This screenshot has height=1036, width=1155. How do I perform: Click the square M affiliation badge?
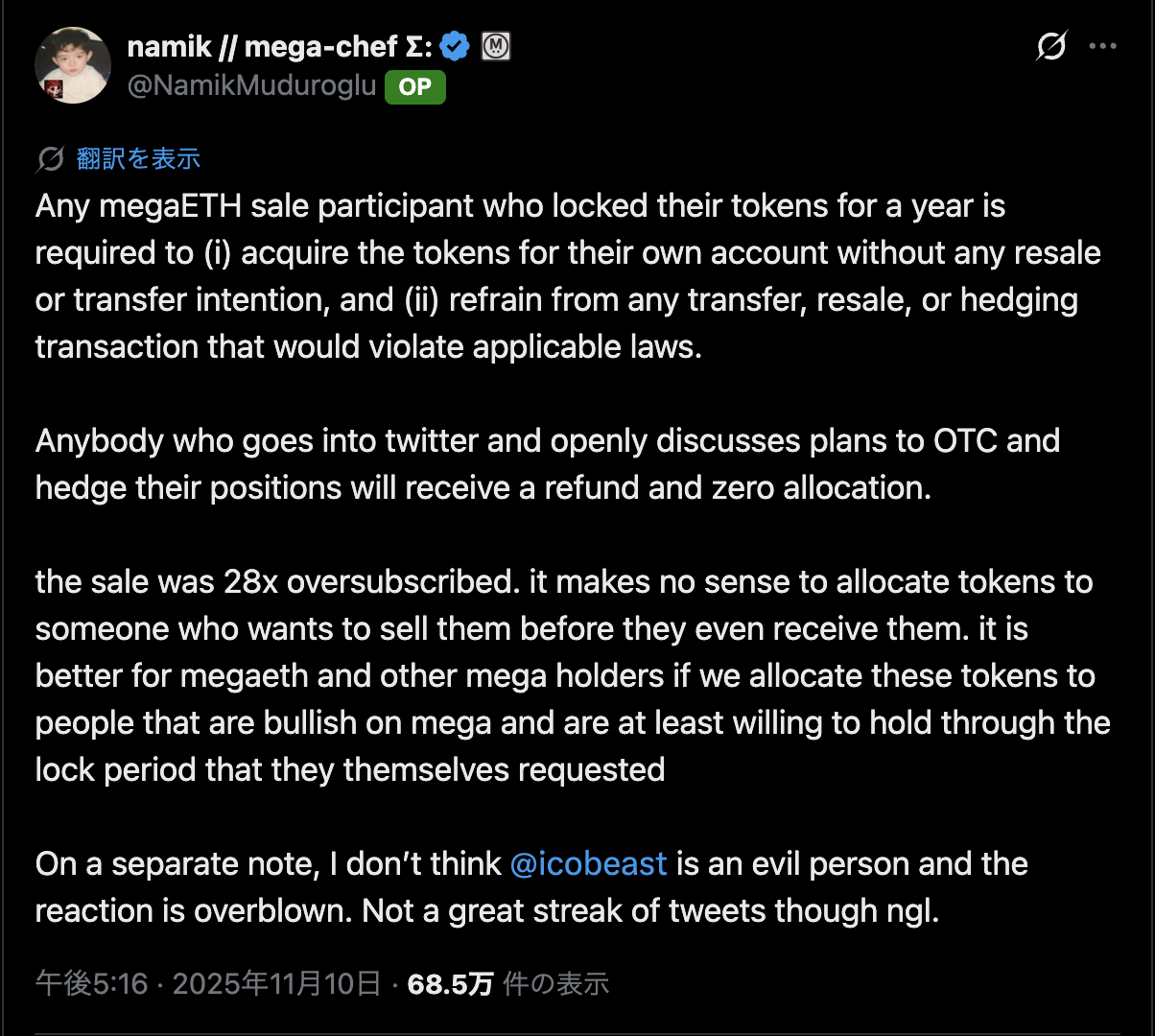click(x=495, y=45)
